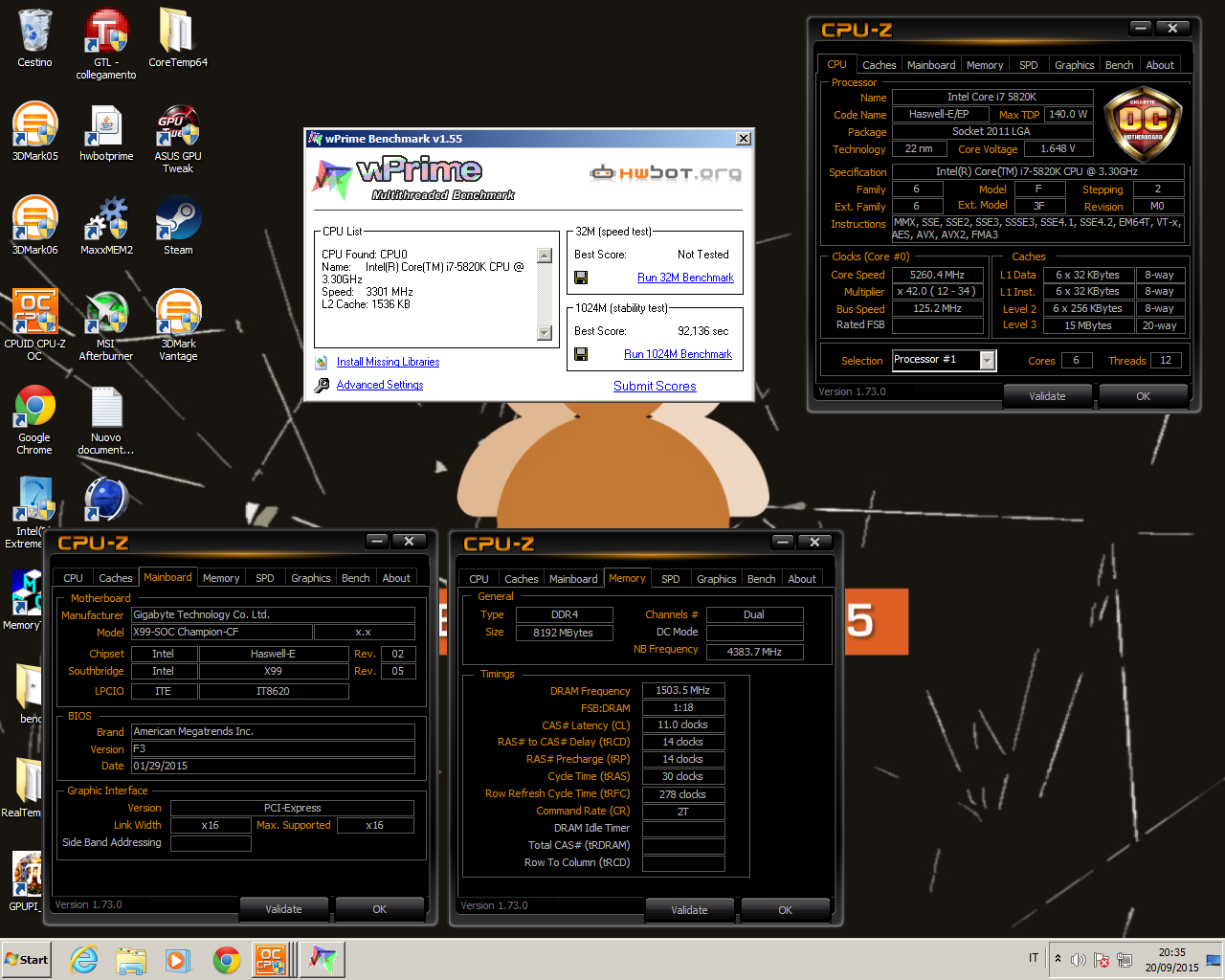
Task: Click Run 32M Benchmark link
Action: coord(685,278)
